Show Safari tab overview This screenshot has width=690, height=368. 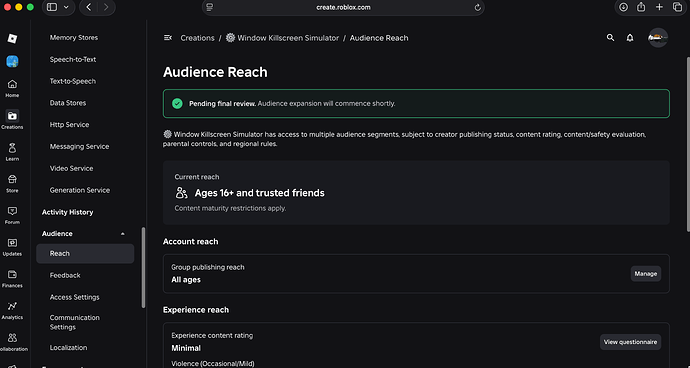(x=677, y=7)
